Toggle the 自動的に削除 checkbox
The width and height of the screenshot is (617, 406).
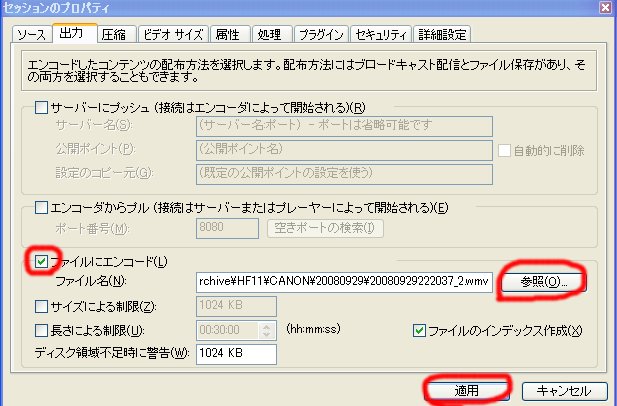504,150
